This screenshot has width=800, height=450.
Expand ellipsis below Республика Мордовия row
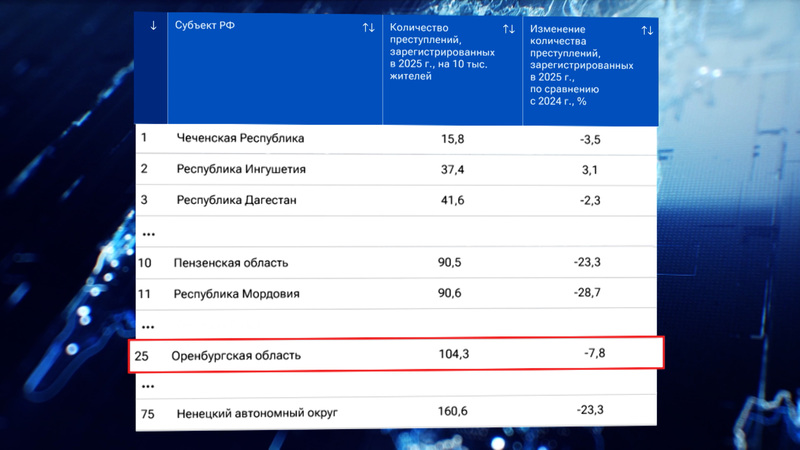point(149,325)
